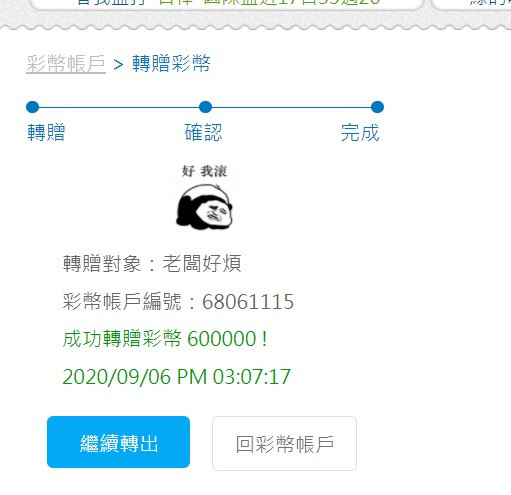Click the 確認 step label
511x495 pixels.
pyautogui.click(x=203, y=132)
